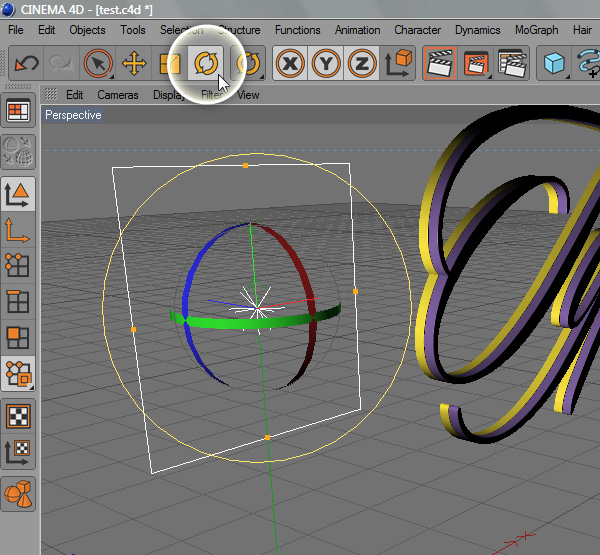Image resolution: width=600 pixels, height=555 pixels.
Task: Open the MoGraph menu
Action: click(536, 30)
